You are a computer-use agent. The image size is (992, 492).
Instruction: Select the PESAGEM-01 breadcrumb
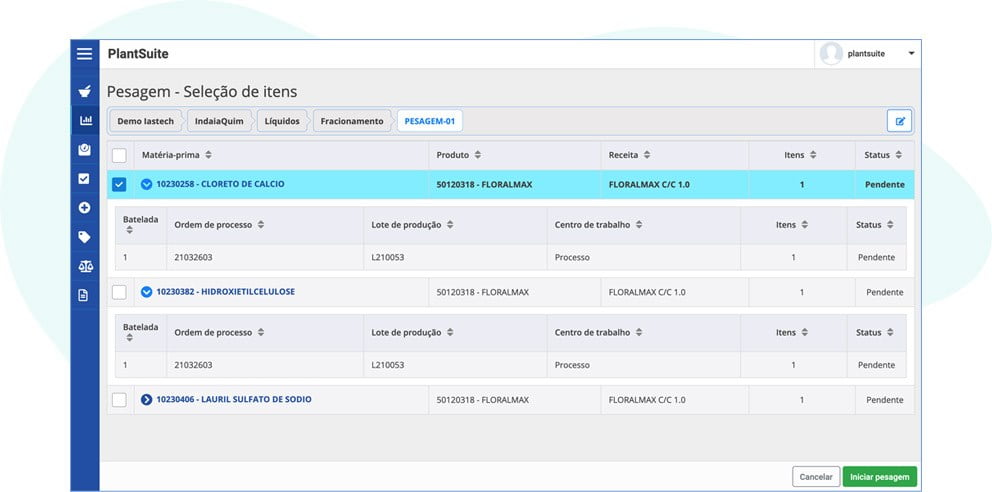click(x=430, y=121)
